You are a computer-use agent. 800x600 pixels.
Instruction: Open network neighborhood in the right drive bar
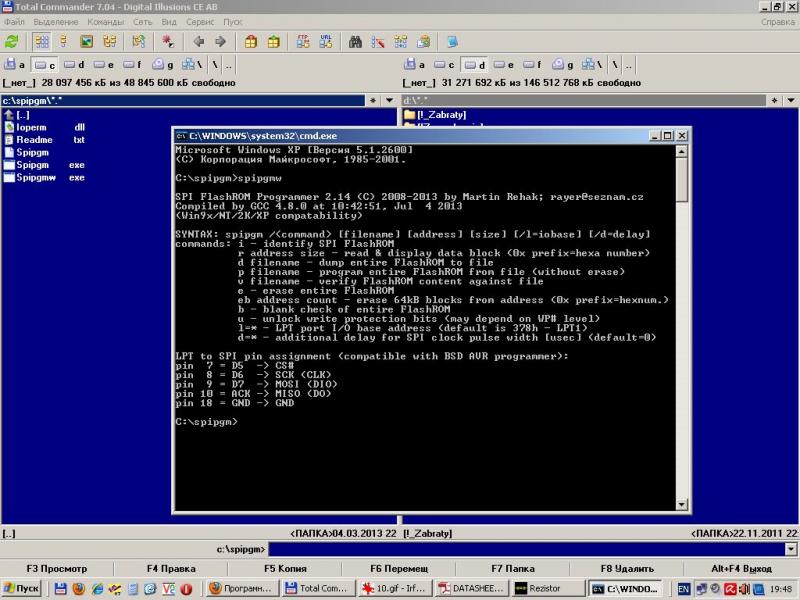coord(592,64)
